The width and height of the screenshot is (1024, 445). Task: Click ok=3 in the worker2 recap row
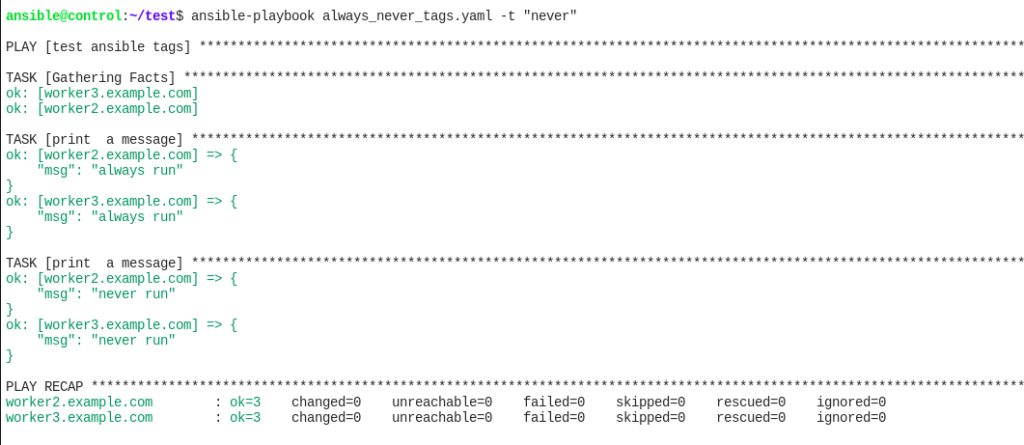pos(245,402)
